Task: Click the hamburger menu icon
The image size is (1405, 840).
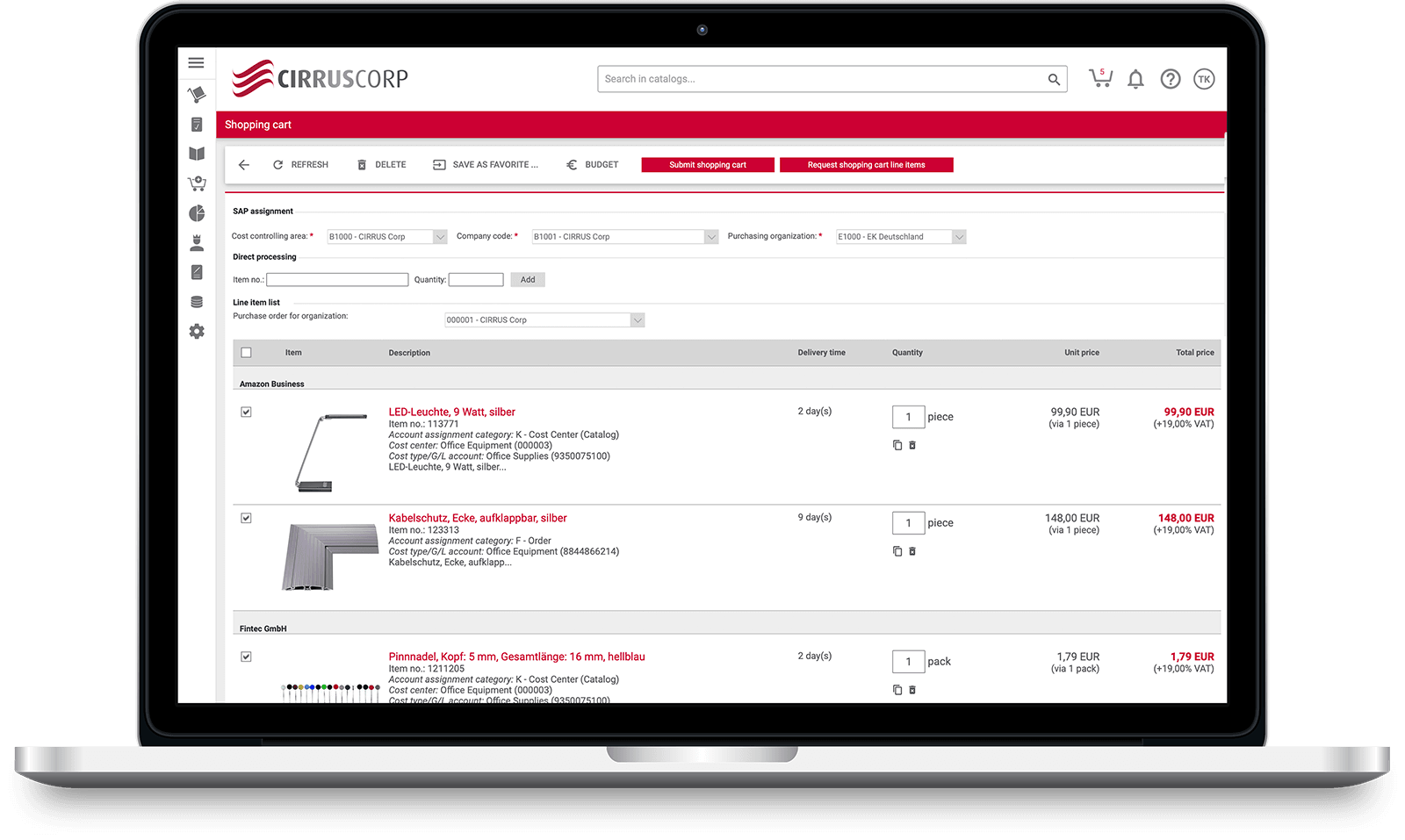Action: point(196,63)
